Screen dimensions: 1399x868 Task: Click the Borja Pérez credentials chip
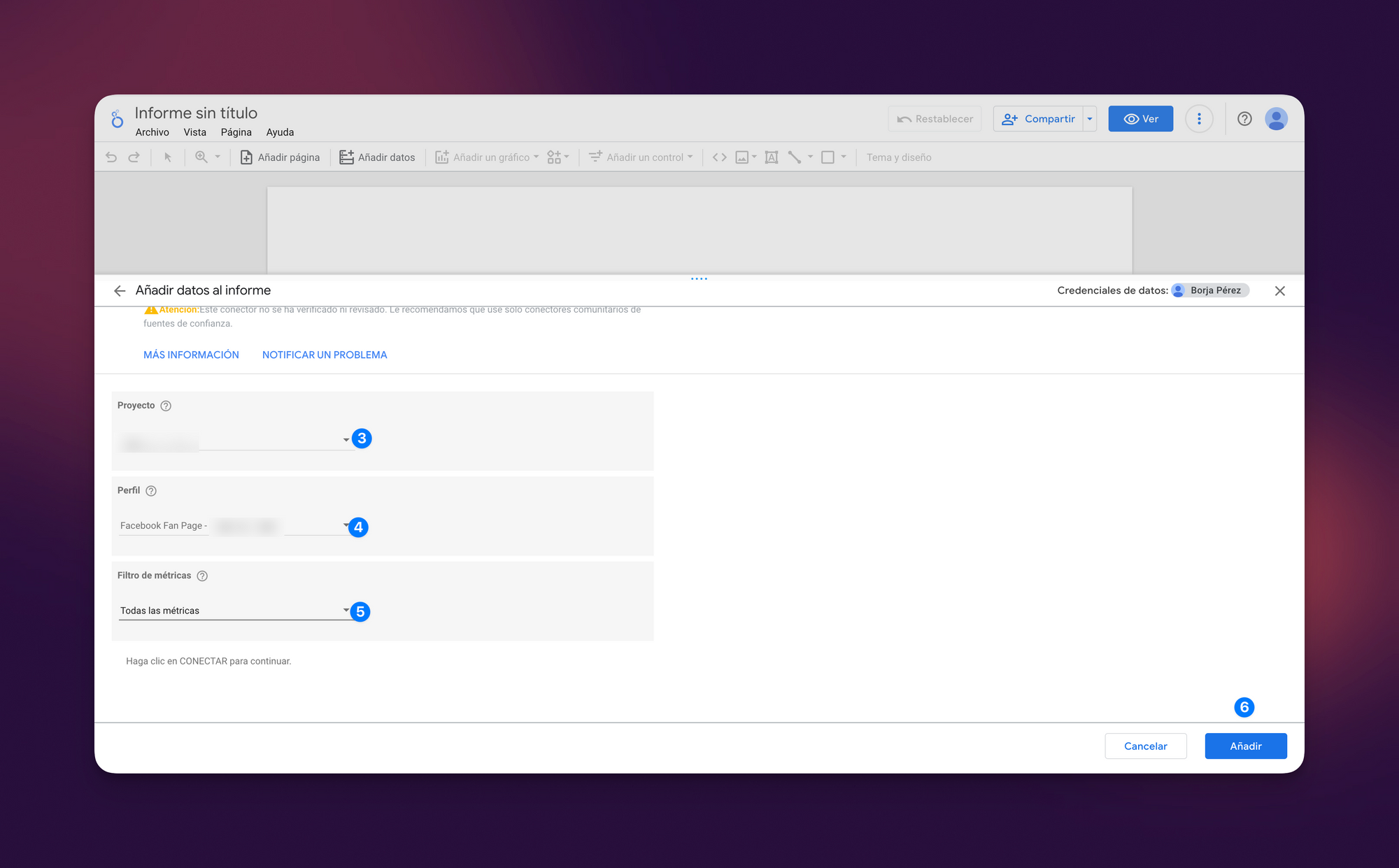tap(1210, 290)
